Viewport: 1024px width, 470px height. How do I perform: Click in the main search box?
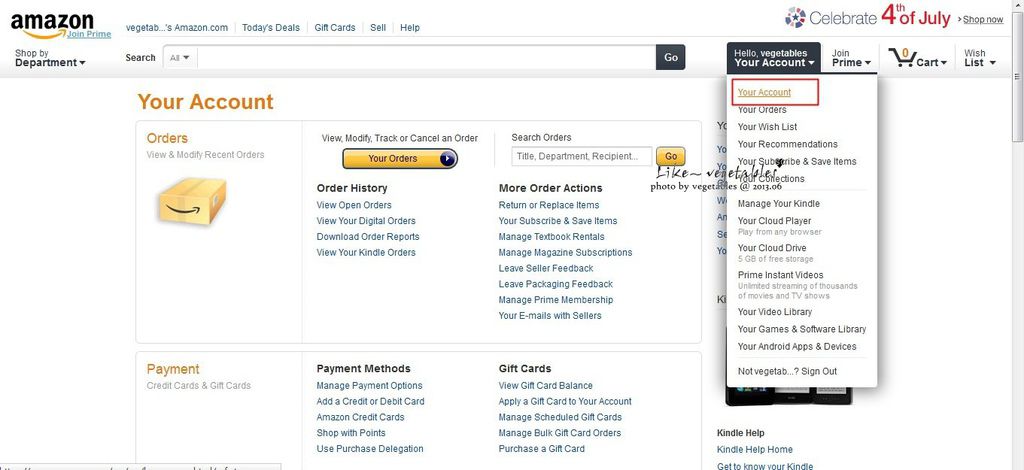(426, 57)
